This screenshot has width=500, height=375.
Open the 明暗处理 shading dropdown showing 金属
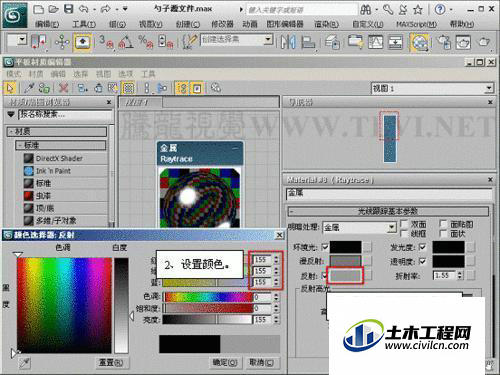click(359, 228)
